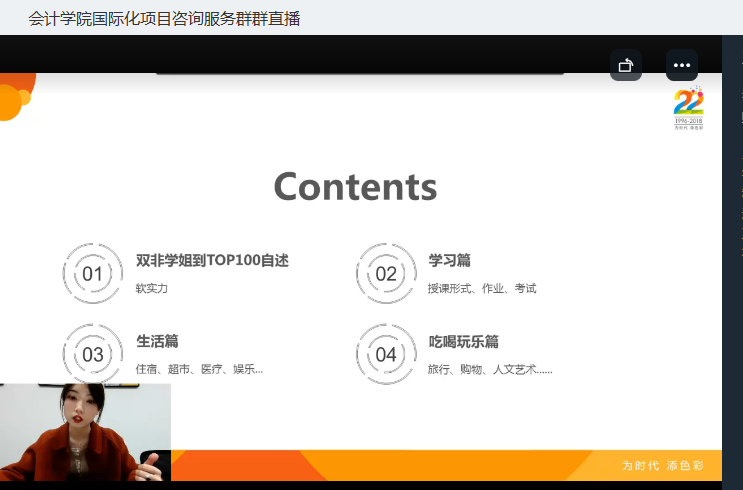Click the rotate screen icon in the top bar
This screenshot has width=743, height=490.
626,65
